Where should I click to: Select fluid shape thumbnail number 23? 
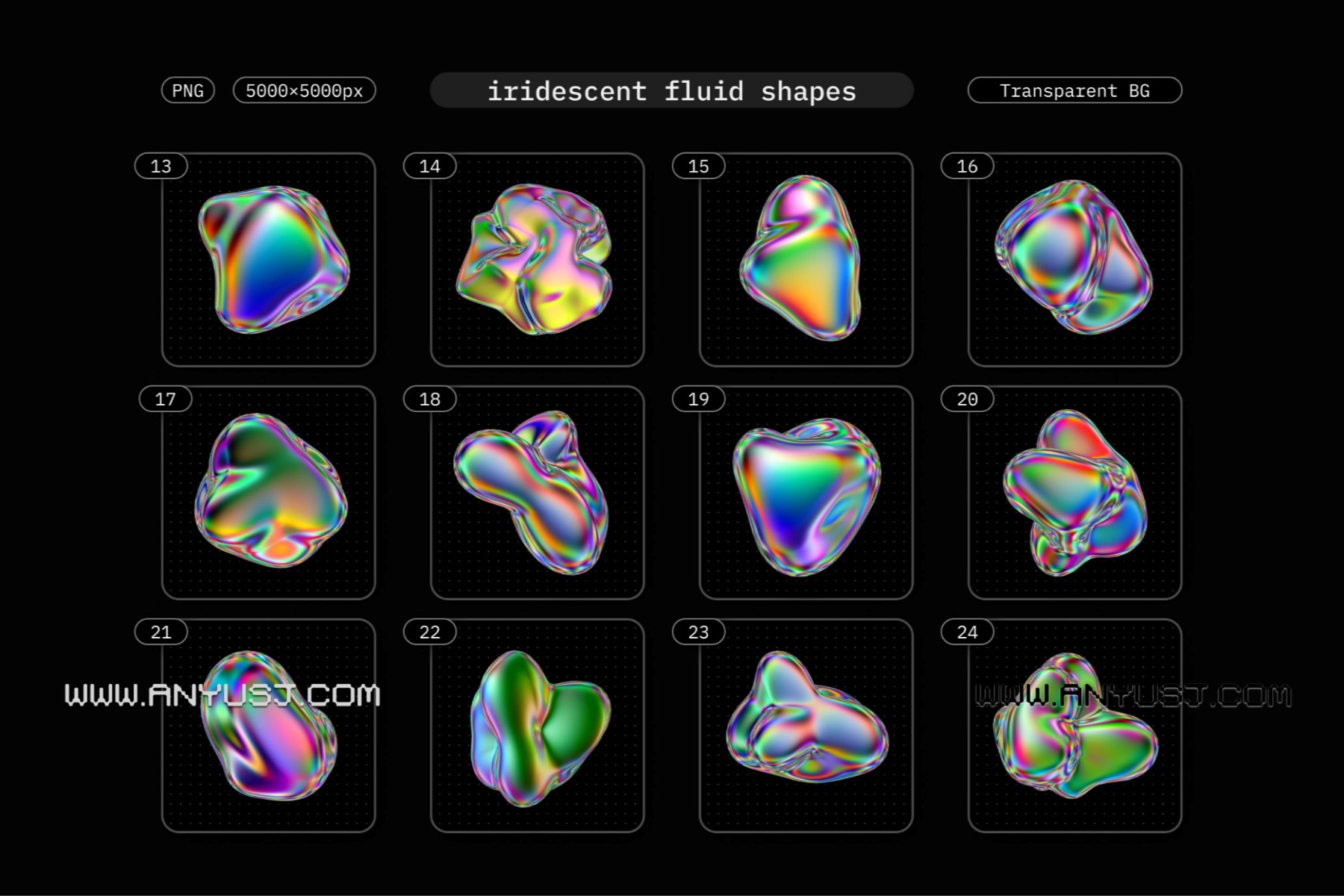[806, 726]
